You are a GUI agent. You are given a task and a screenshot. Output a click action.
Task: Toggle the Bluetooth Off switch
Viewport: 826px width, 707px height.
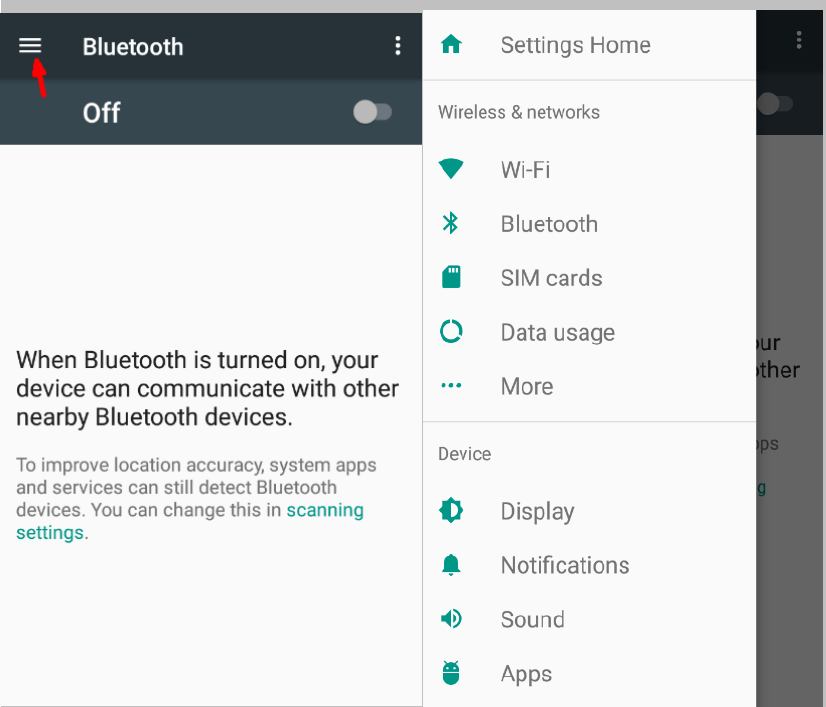(372, 112)
